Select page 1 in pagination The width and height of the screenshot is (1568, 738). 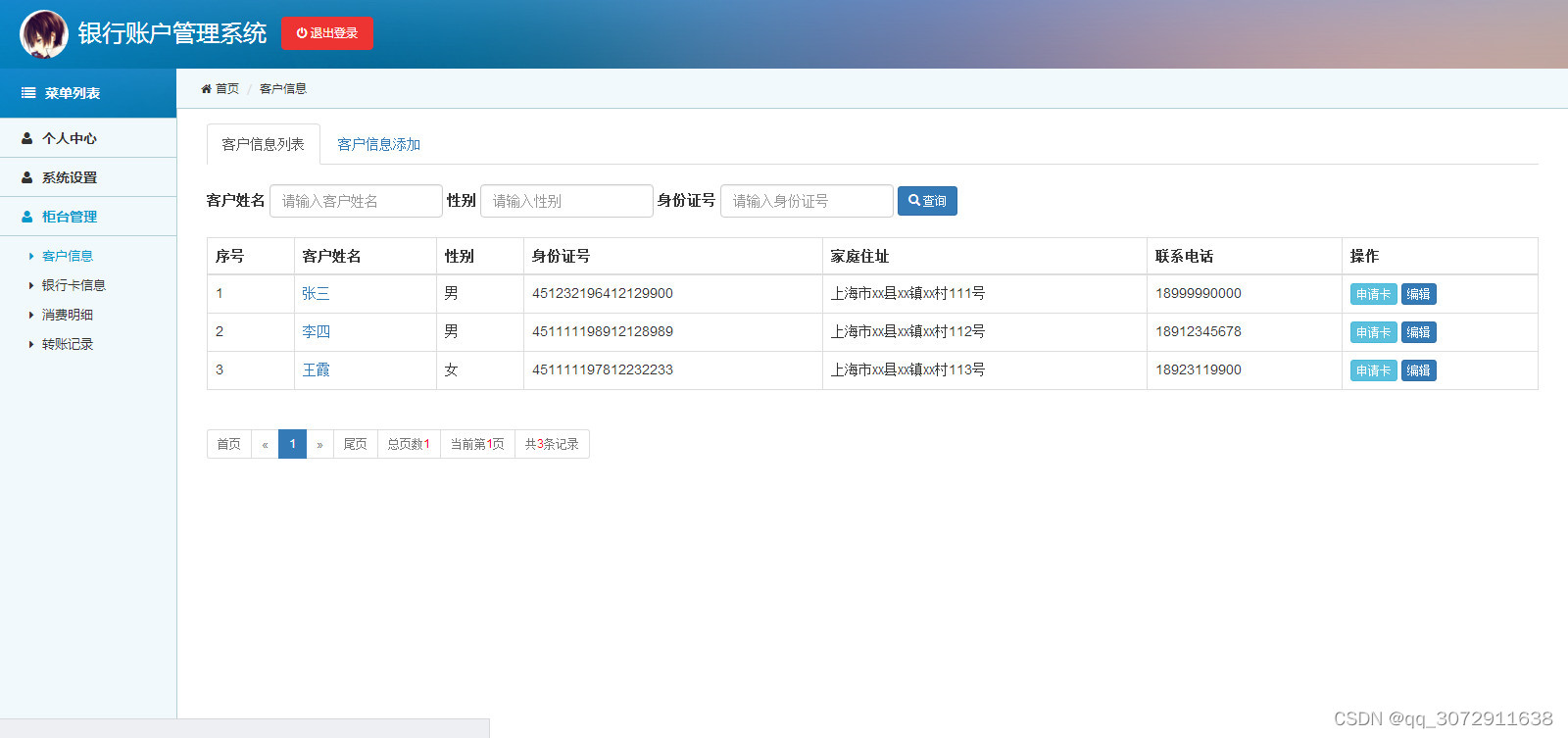pos(292,444)
